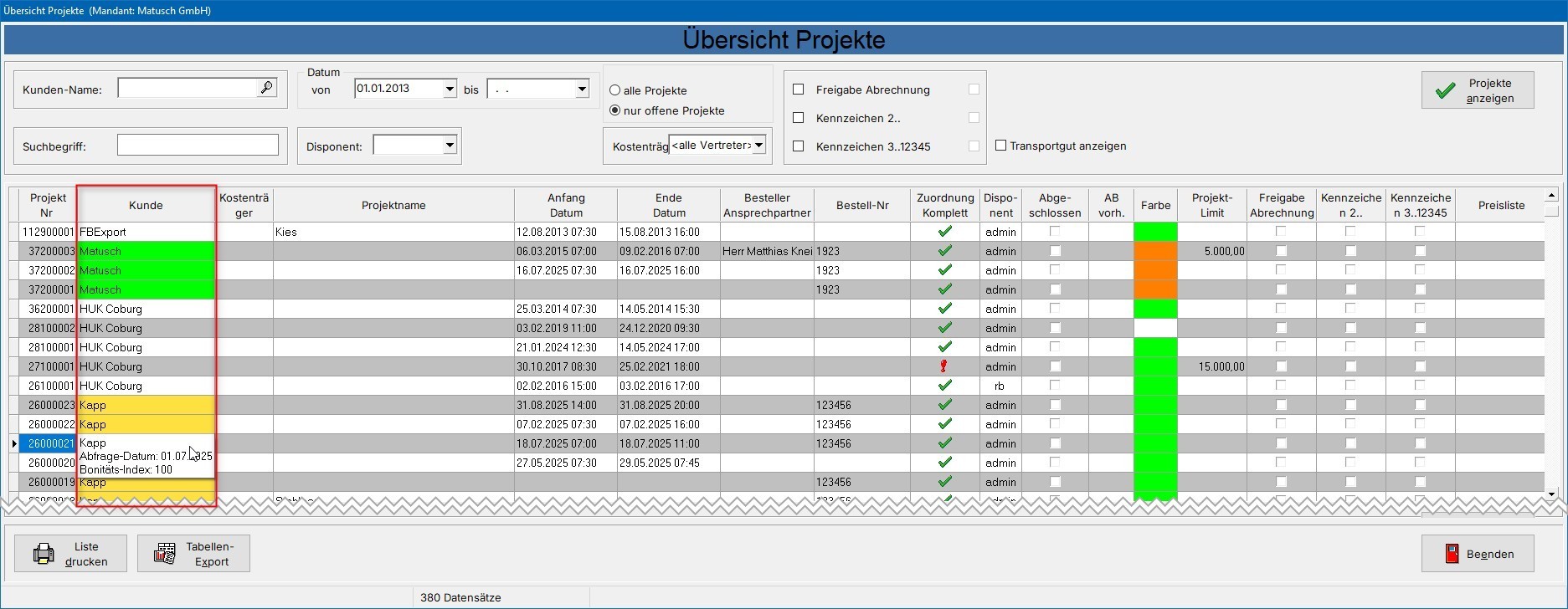The width and height of the screenshot is (1568, 609).
Task: Click the Tabellen-Export spreadsheet icon
Action: pyautogui.click(x=165, y=554)
